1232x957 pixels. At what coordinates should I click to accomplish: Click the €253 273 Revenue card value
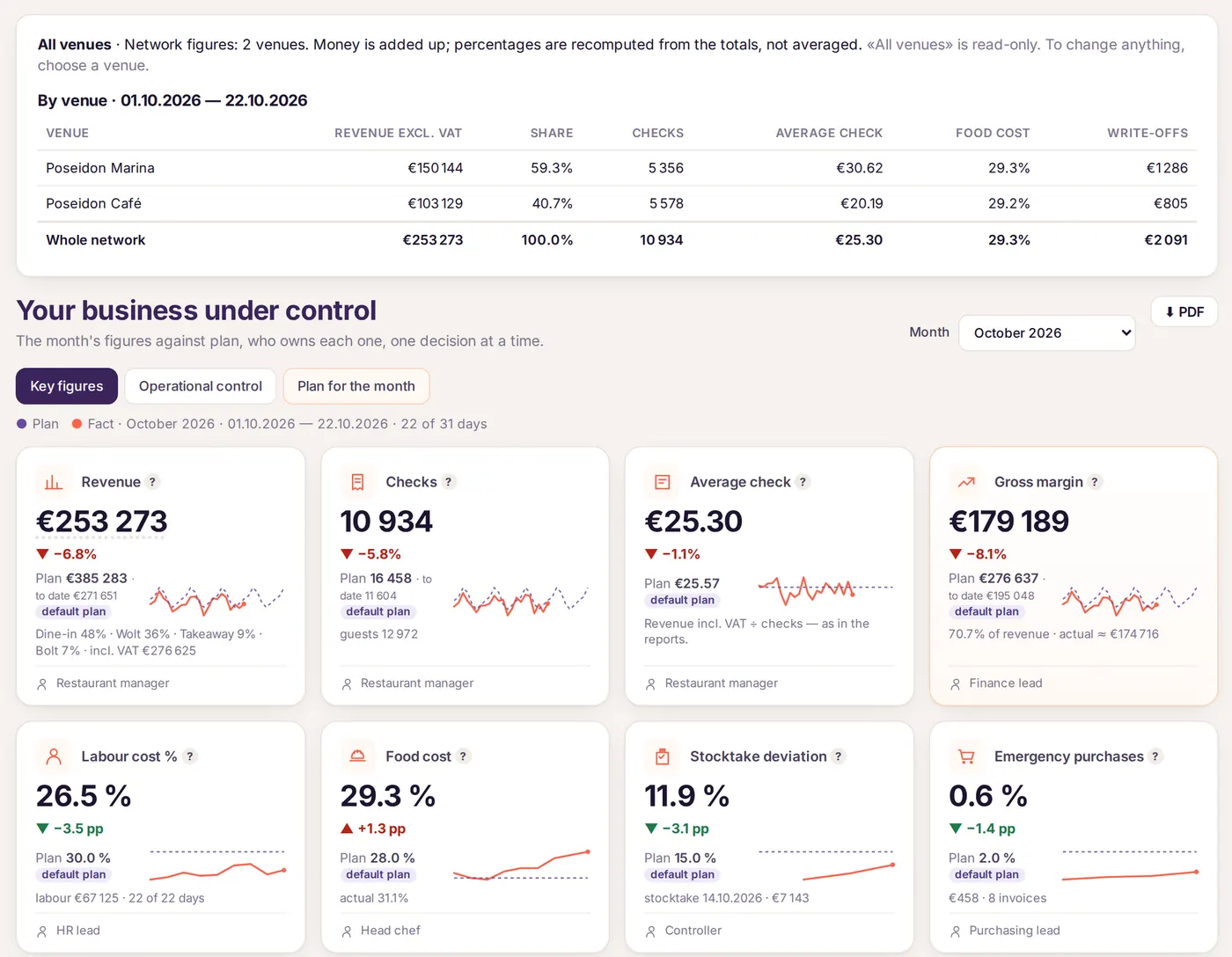pos(101,522)
